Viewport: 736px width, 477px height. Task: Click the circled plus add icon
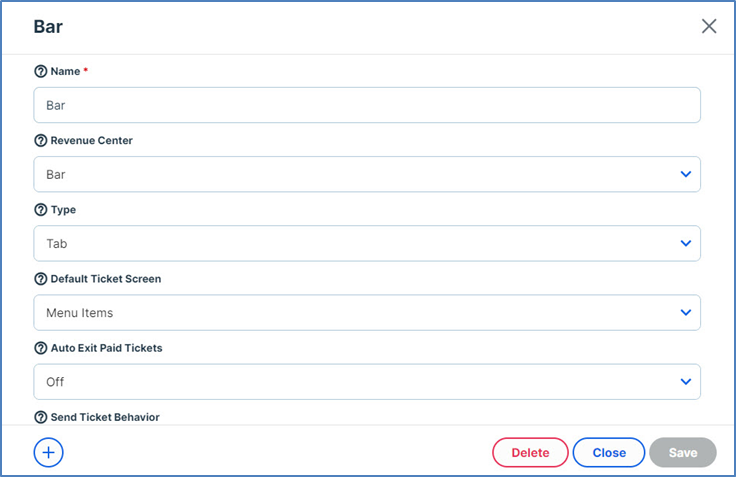pos(48,452)
